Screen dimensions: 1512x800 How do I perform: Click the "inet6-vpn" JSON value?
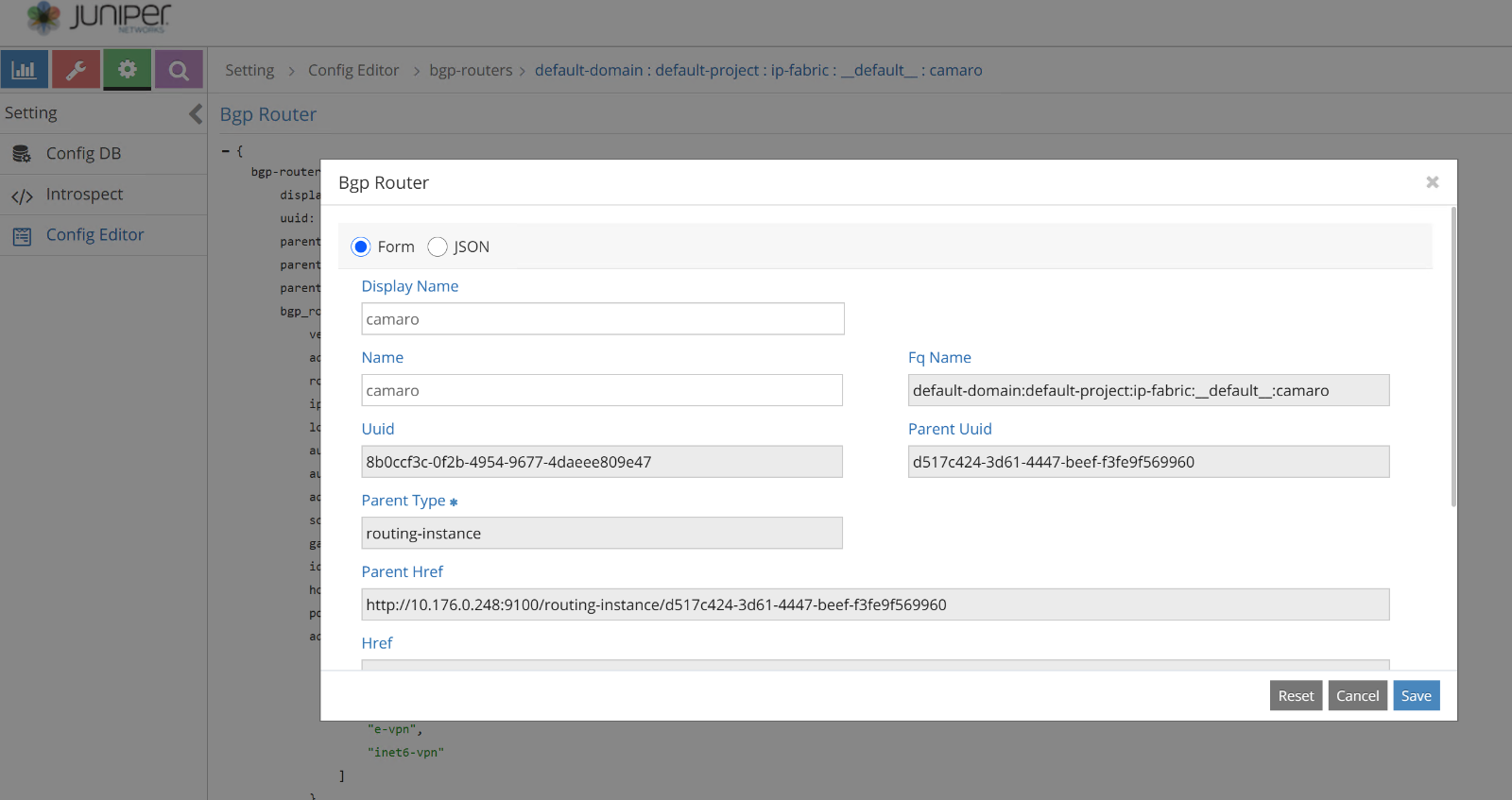coord(405,753)
